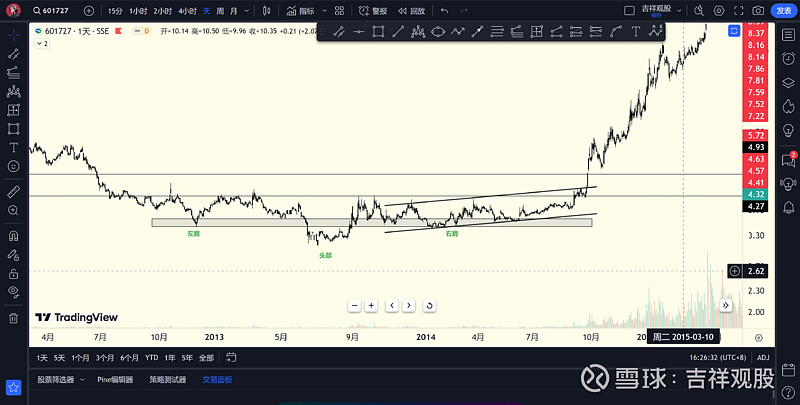Toggle magnet mode
This screenshot has width=800, height=405.
coord(14,236)
